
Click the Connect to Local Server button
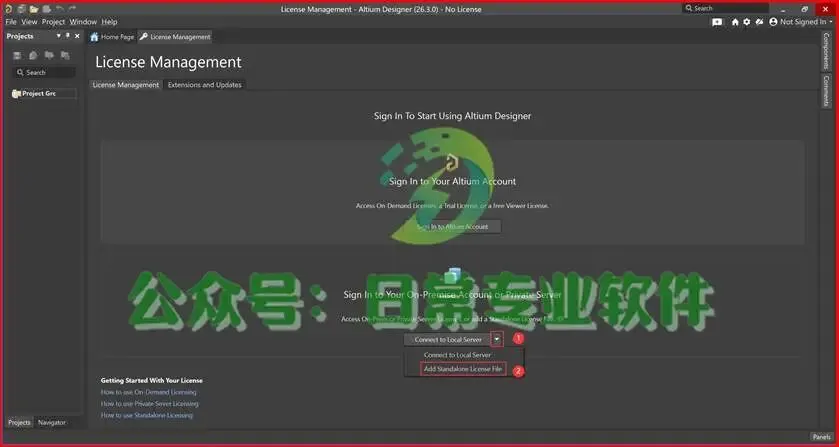448,339
